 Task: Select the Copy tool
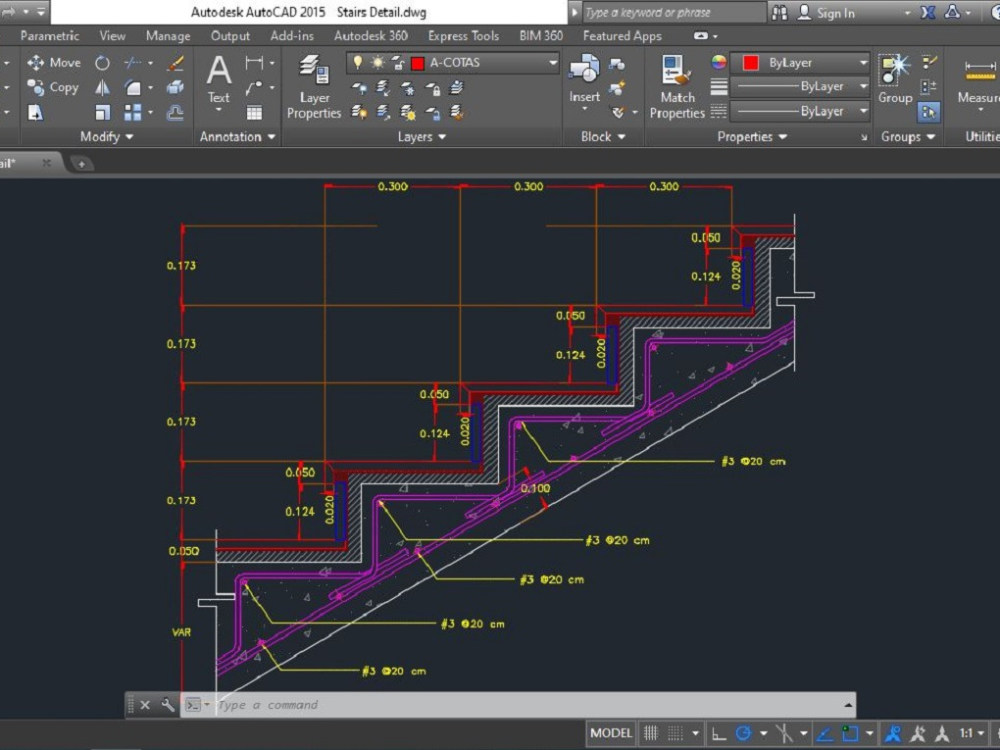click(x=52, y=87)
